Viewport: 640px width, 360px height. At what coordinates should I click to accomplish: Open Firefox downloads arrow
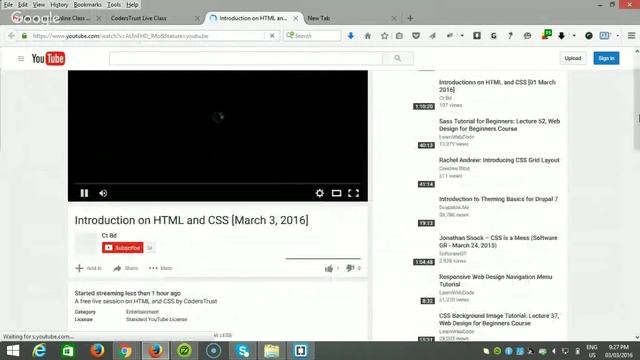tap(351, 36)
